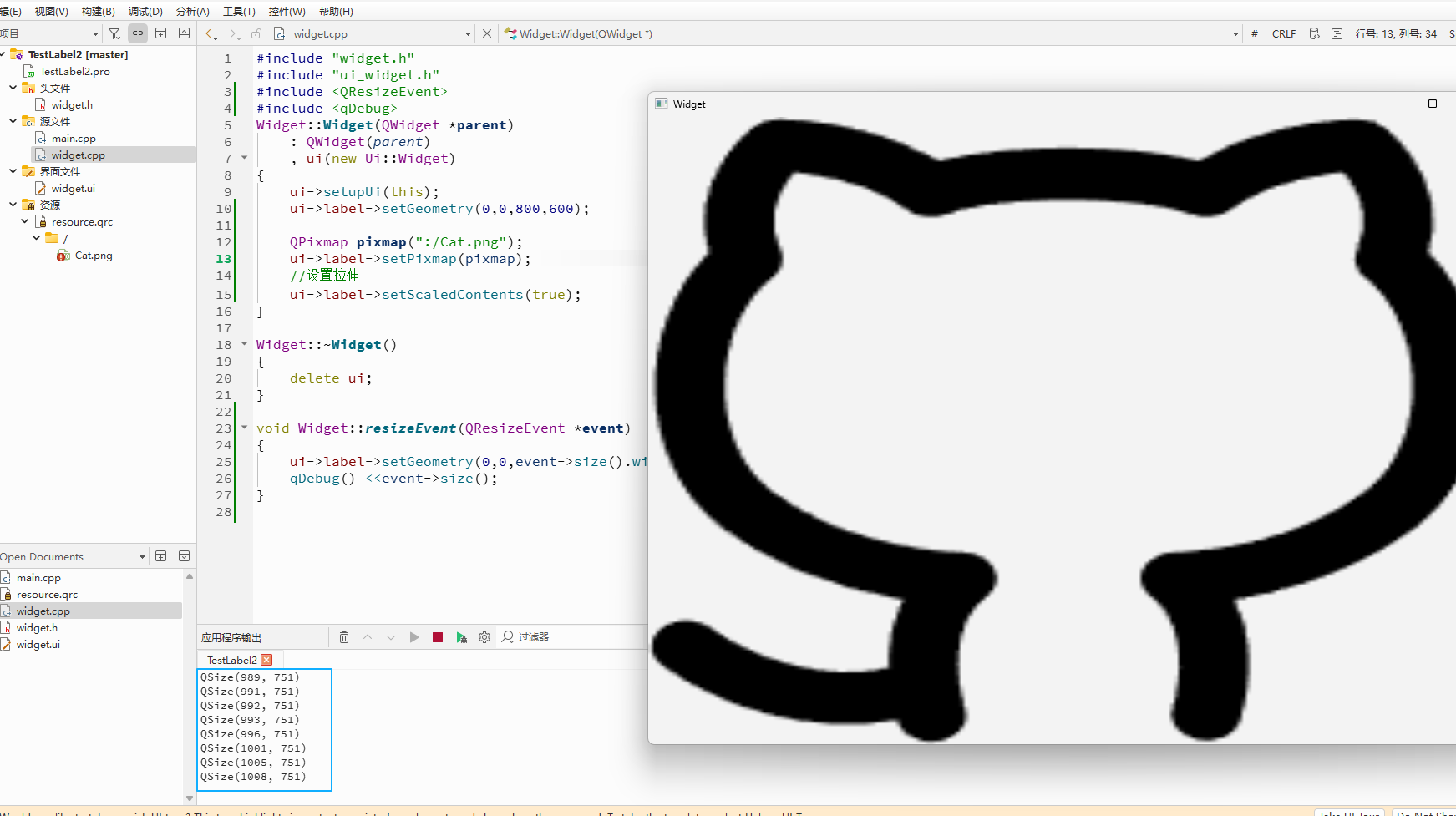Click the green debug-run icon
Viewport: 1456px width, 816px height.
coord(461,637)
